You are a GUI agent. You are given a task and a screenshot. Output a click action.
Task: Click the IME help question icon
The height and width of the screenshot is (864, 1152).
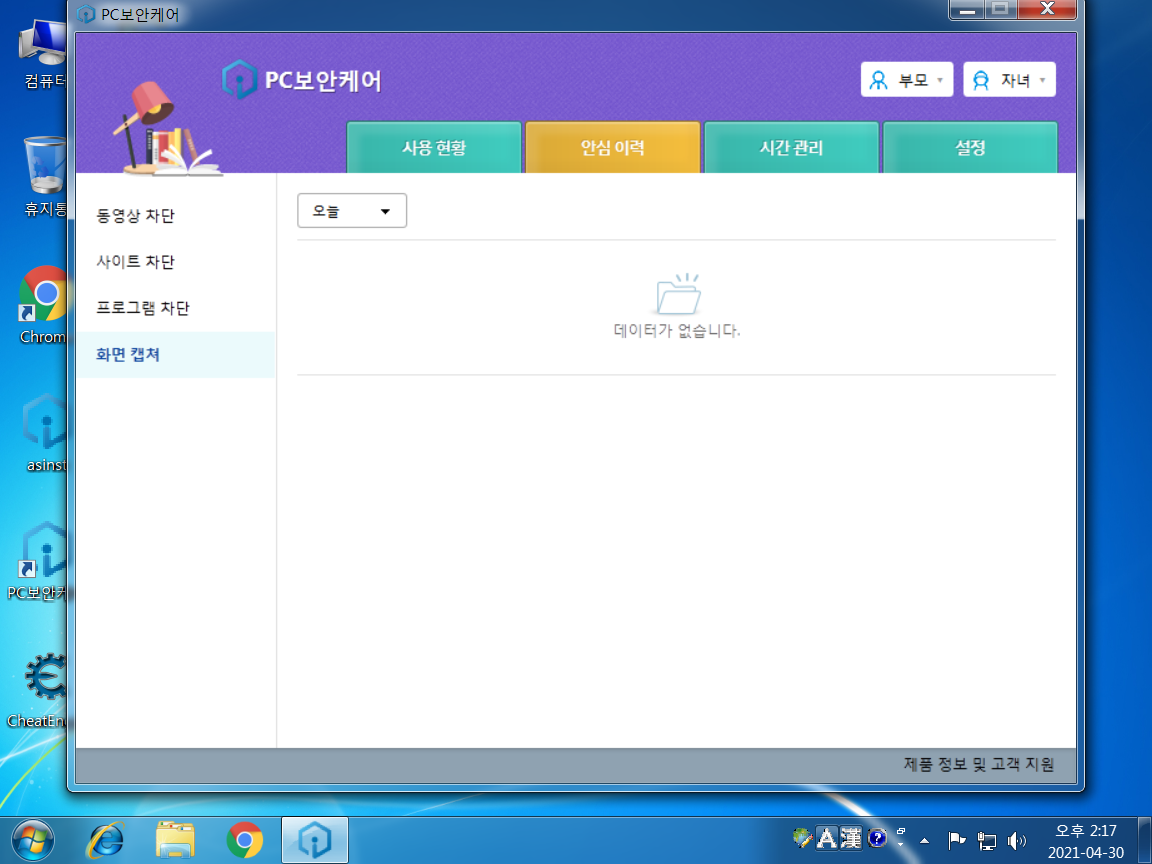click(876, 838)
